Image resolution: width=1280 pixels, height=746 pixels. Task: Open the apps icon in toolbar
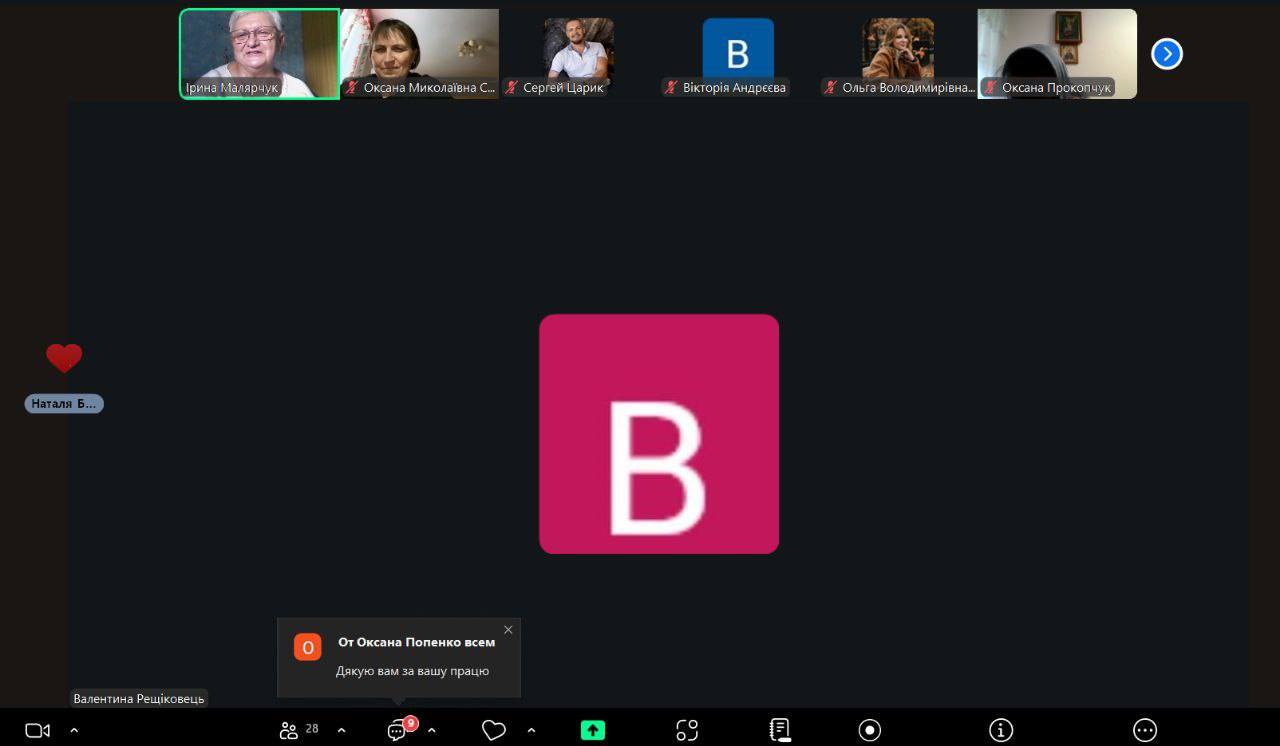[x=687, y=730]
